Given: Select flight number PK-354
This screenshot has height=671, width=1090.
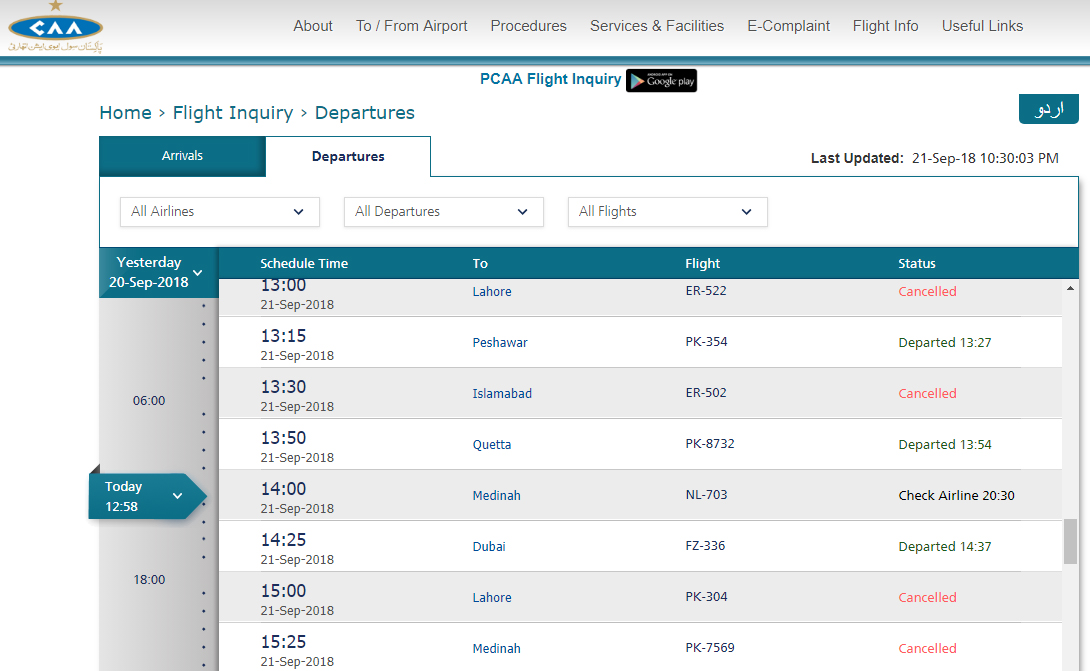Looking at the screenshot, I should [x=706, y=341].
